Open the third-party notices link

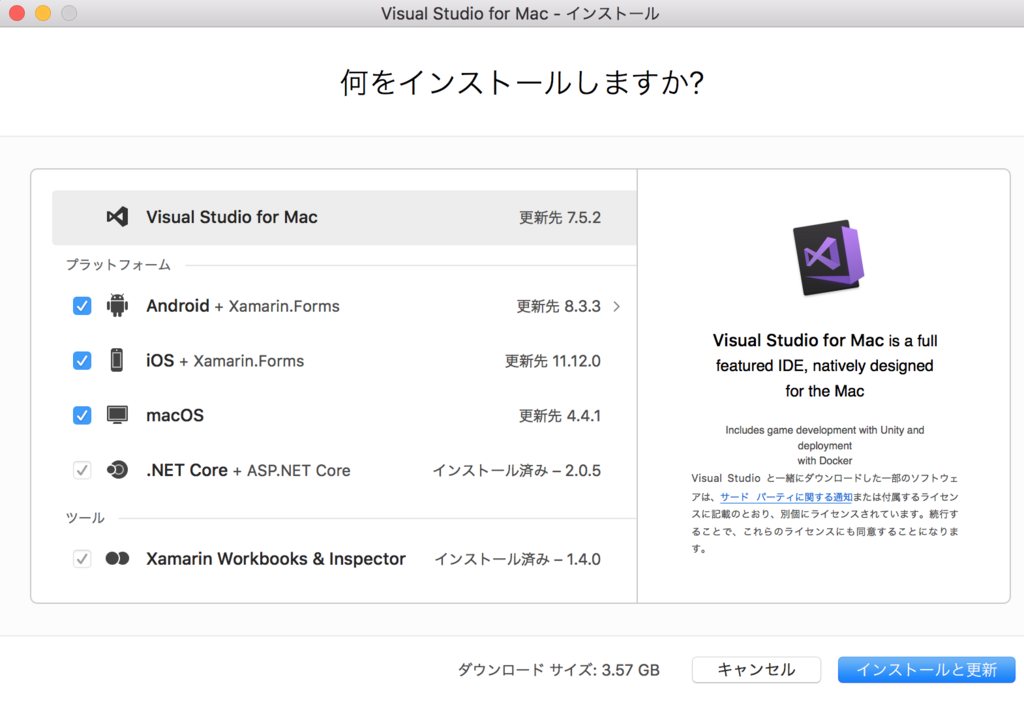[x=786, y=497]
